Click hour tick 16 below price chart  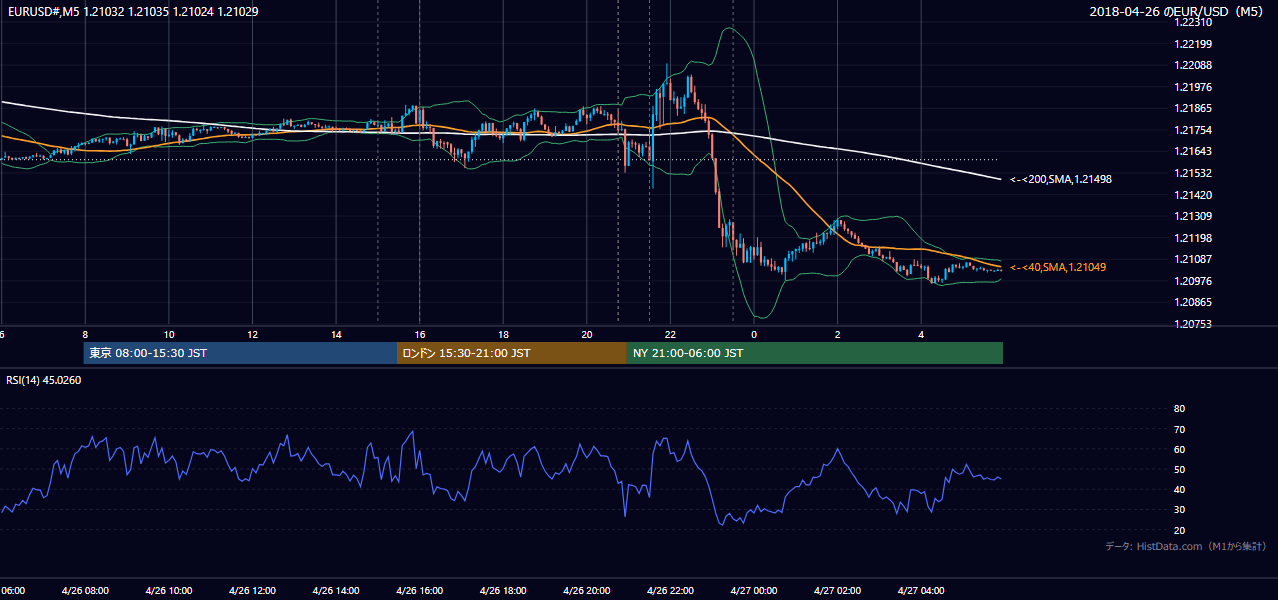coord(420,335)
